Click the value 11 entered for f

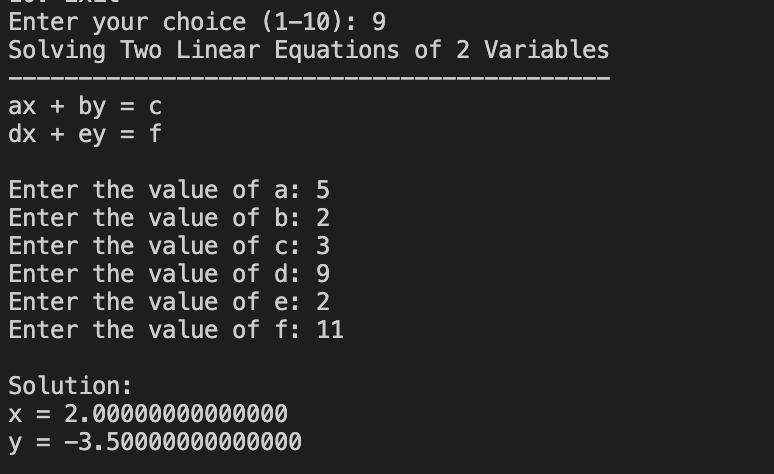(330, 330)
